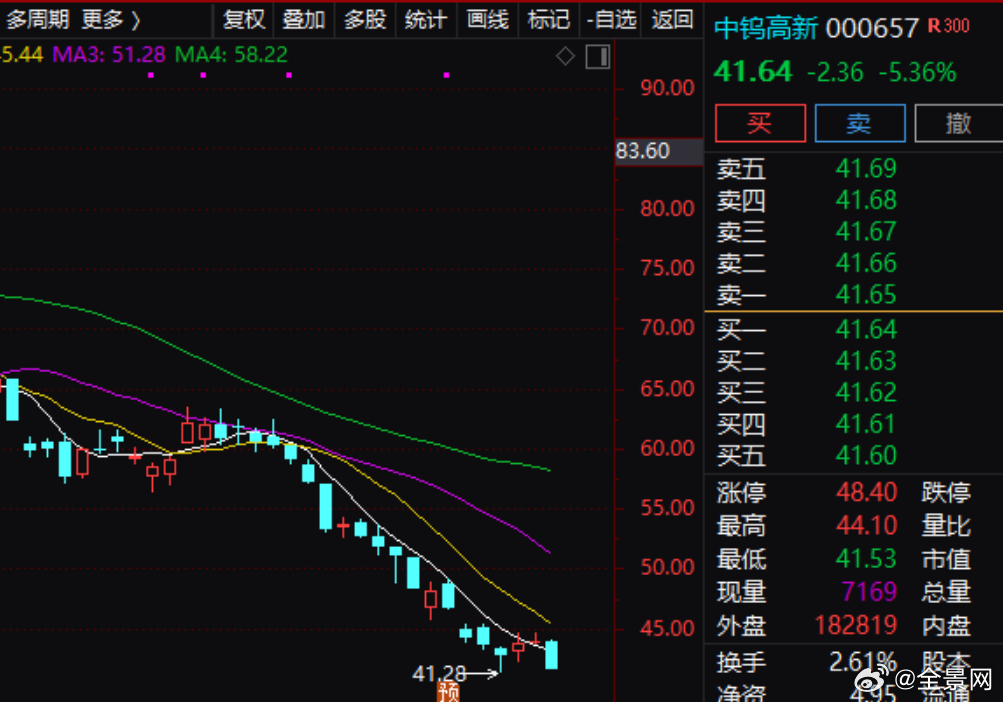The height and width of the screenshot is (702, 1003).
Task: Open the 多股 multi-stock view
Action: [x=365, y=20]
